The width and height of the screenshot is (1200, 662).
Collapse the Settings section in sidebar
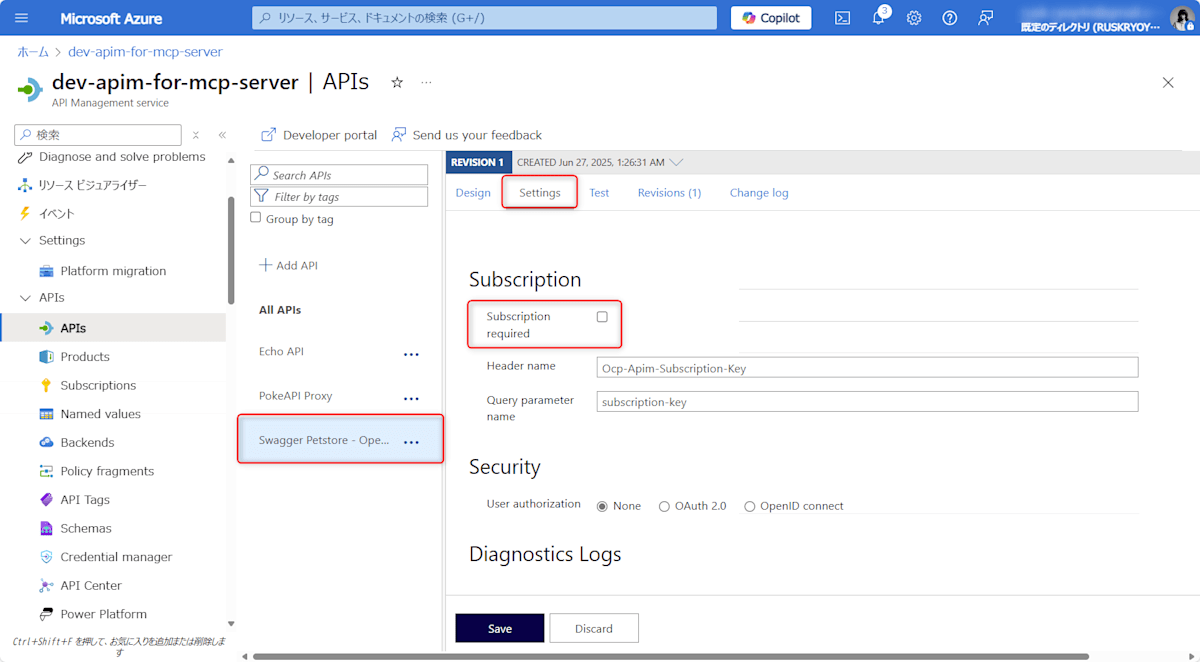click(x=25, y=241)
